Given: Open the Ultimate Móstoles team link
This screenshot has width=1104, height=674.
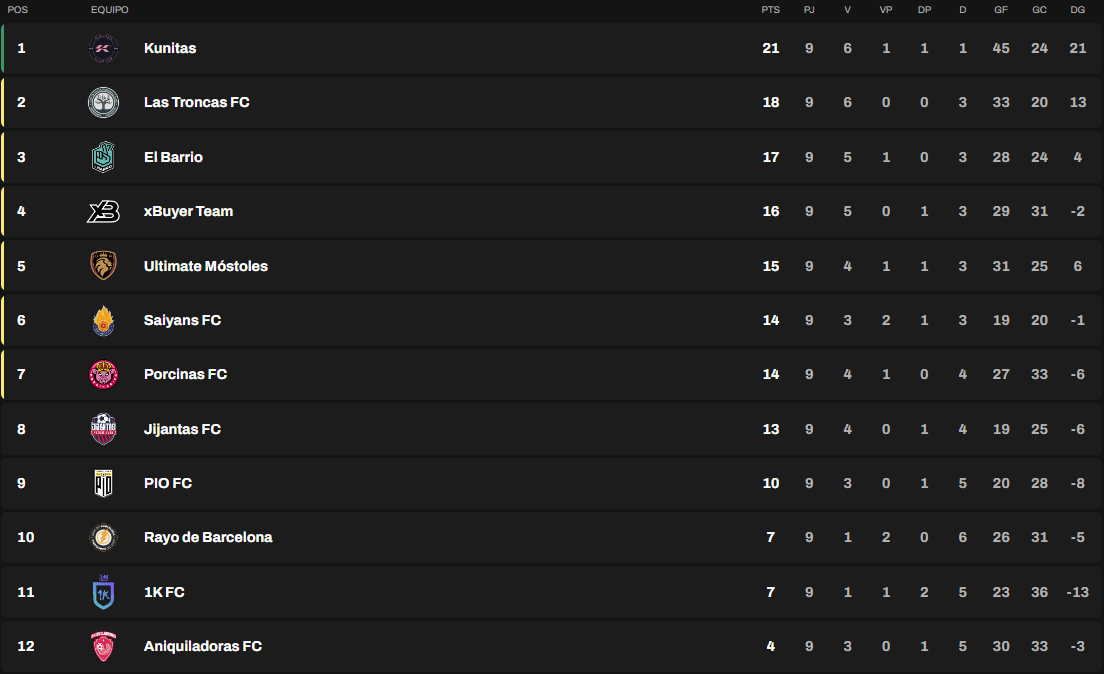Looking at the screenshot, I should [206, 266].
